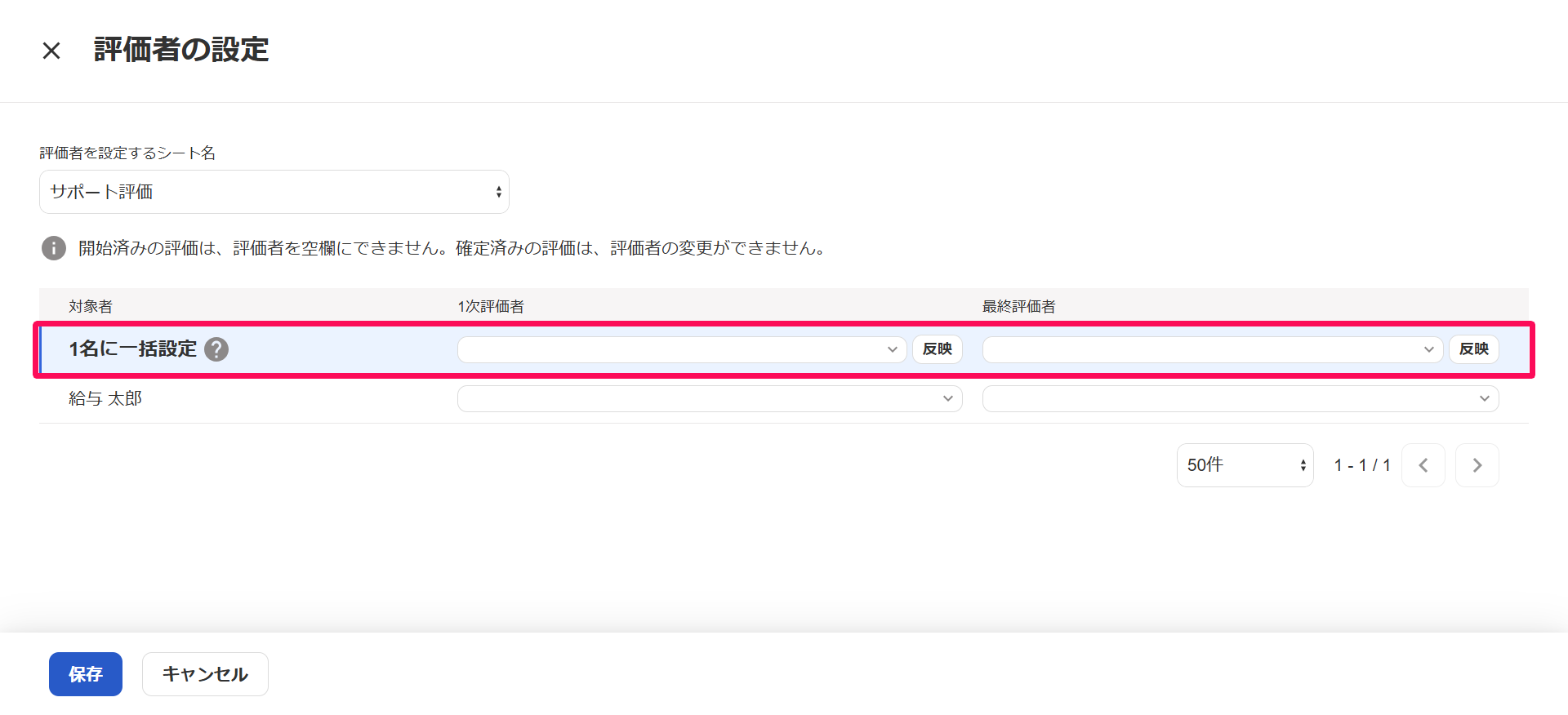Click 反映 button for 最終評価者
The width and height of the screenshot is (1568, 715).
pyautogui.click(x=1474, y=349)
